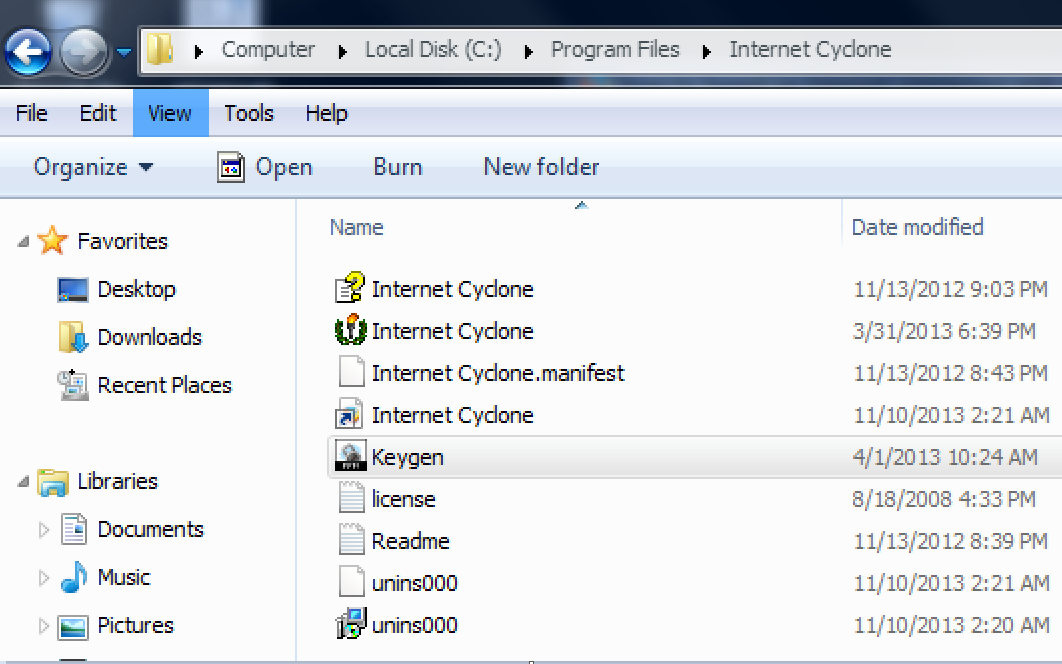1062x664 pixels.
Task: Click date 4/1/2013 10:24 AM
Action: click(x=945, y=457)
